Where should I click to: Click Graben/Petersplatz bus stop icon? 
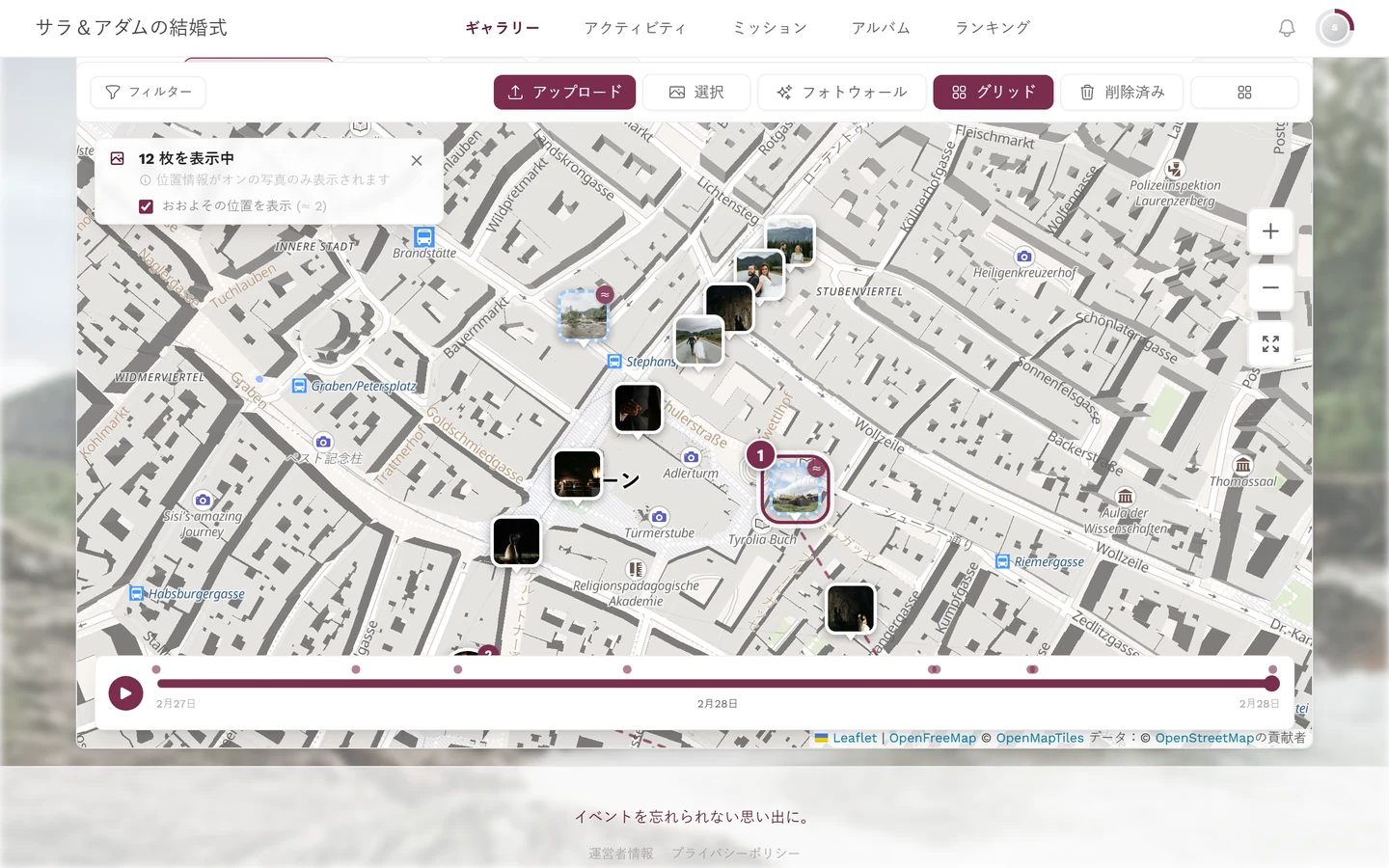pyautogui.click(x=299, y=386)
